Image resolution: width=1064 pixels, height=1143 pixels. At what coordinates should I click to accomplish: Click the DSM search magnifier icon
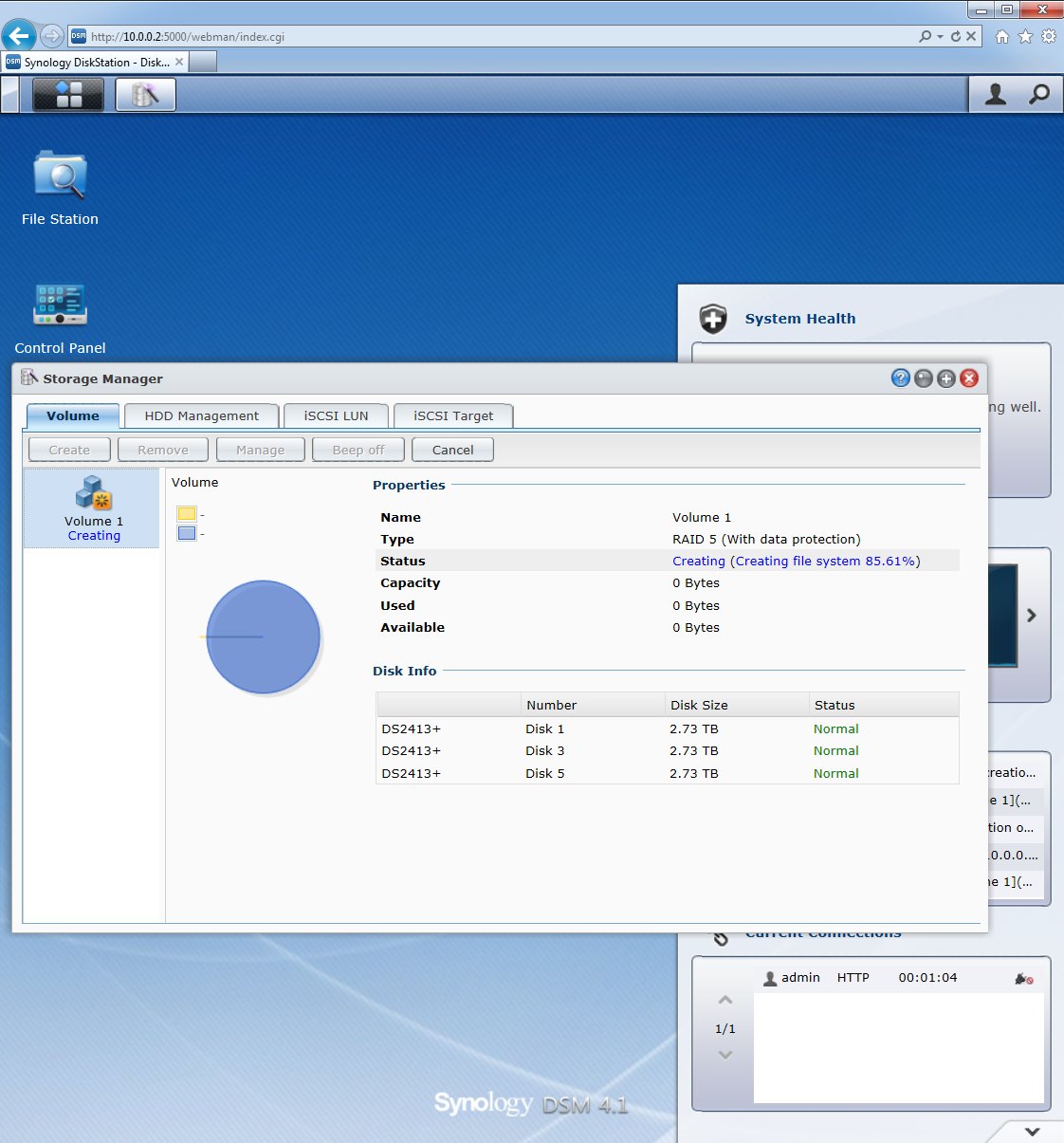point(1039,95)
